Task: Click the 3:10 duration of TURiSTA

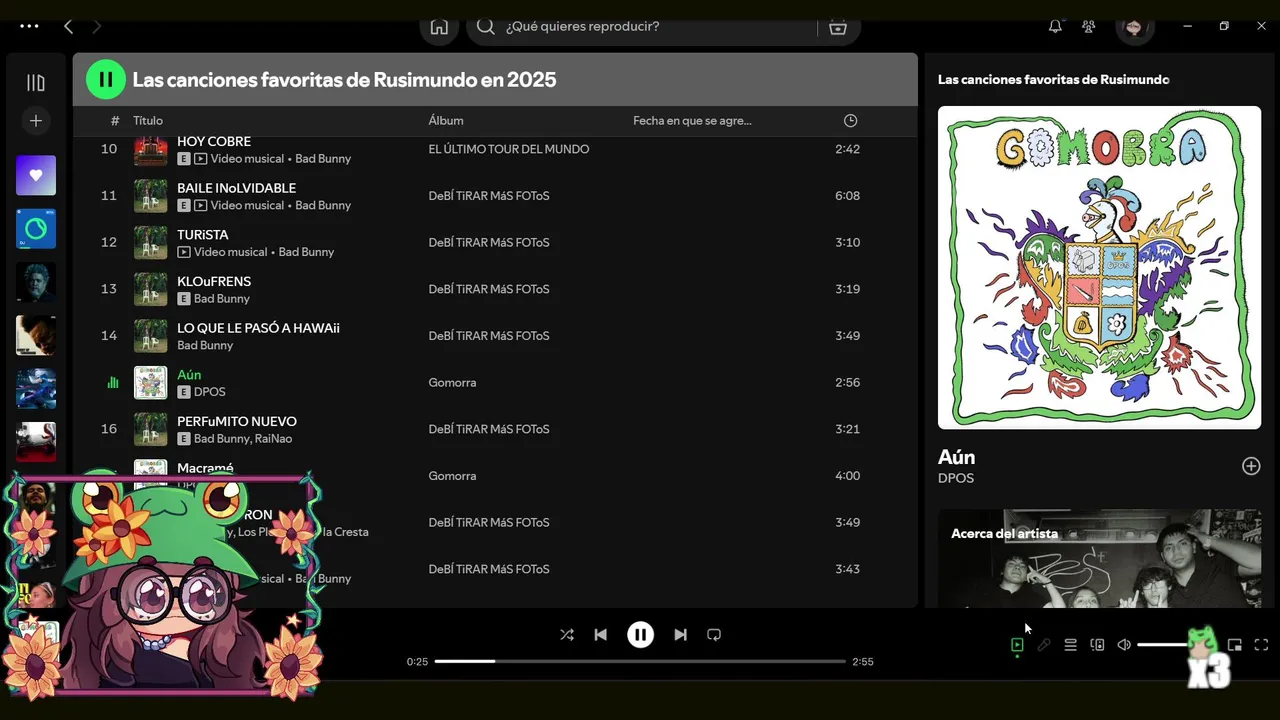Action: pyautogui.click(x=847, y=243)
